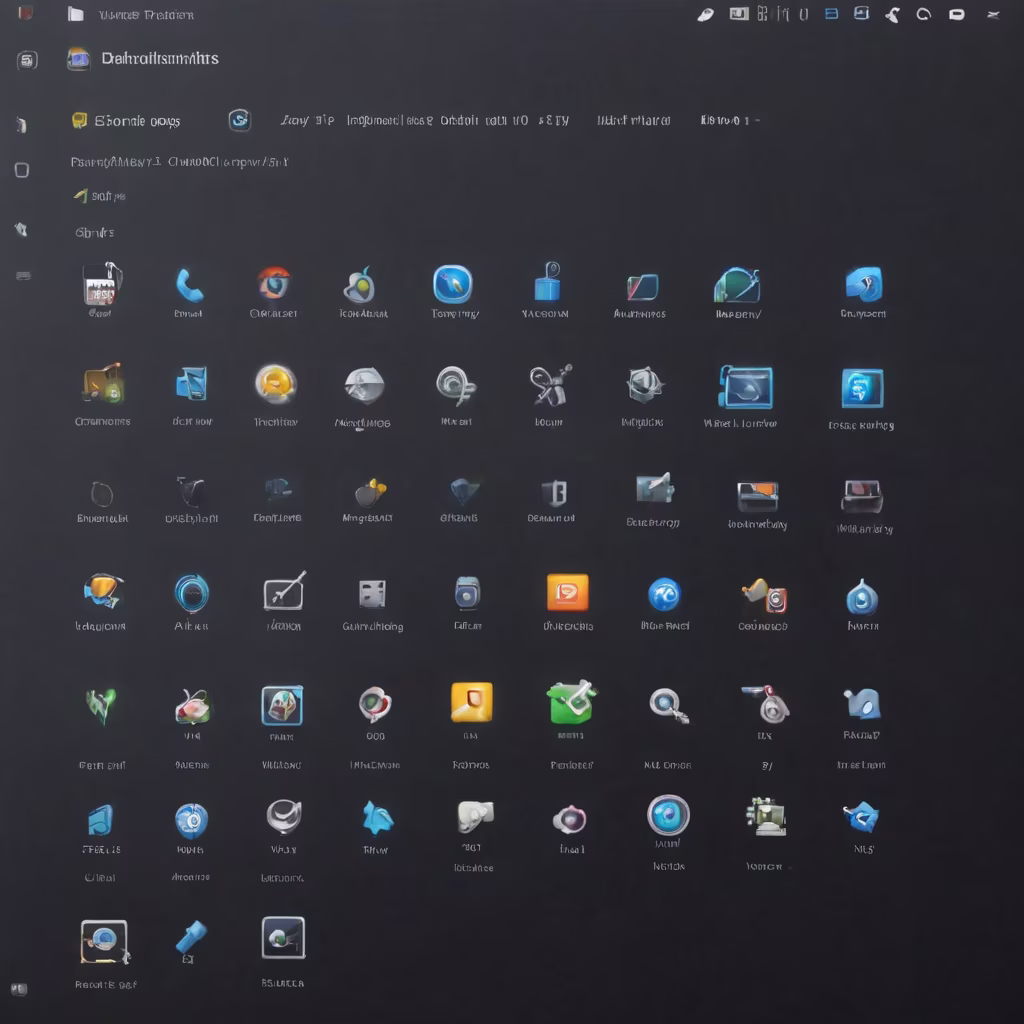
Task: Open the blue safari compass icon
Action: (x=452, y=285)
